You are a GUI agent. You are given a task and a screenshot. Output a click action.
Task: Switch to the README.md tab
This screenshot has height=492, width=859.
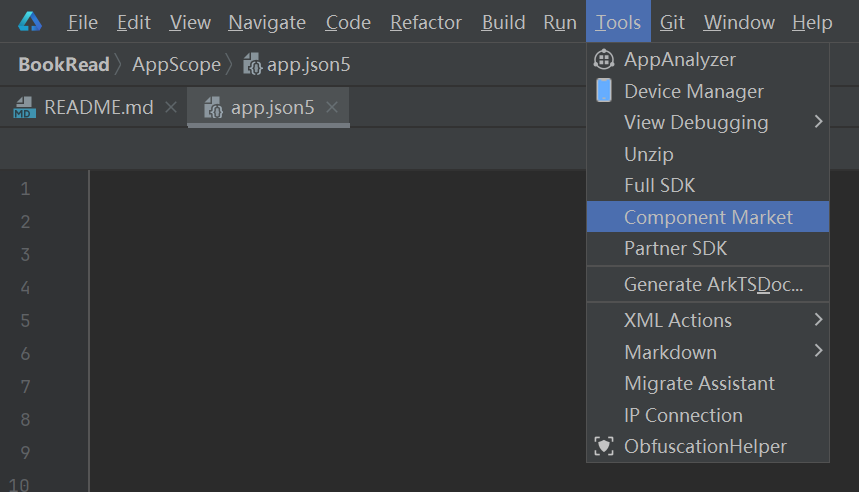[98, 108]
